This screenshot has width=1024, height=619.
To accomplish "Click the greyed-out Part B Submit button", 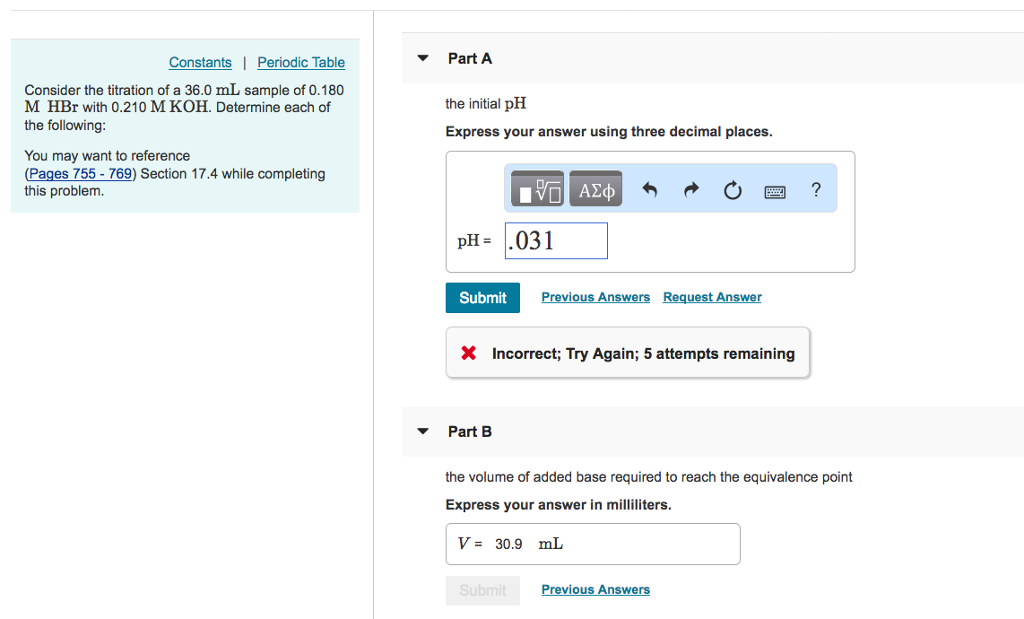I will pos(483,590).
